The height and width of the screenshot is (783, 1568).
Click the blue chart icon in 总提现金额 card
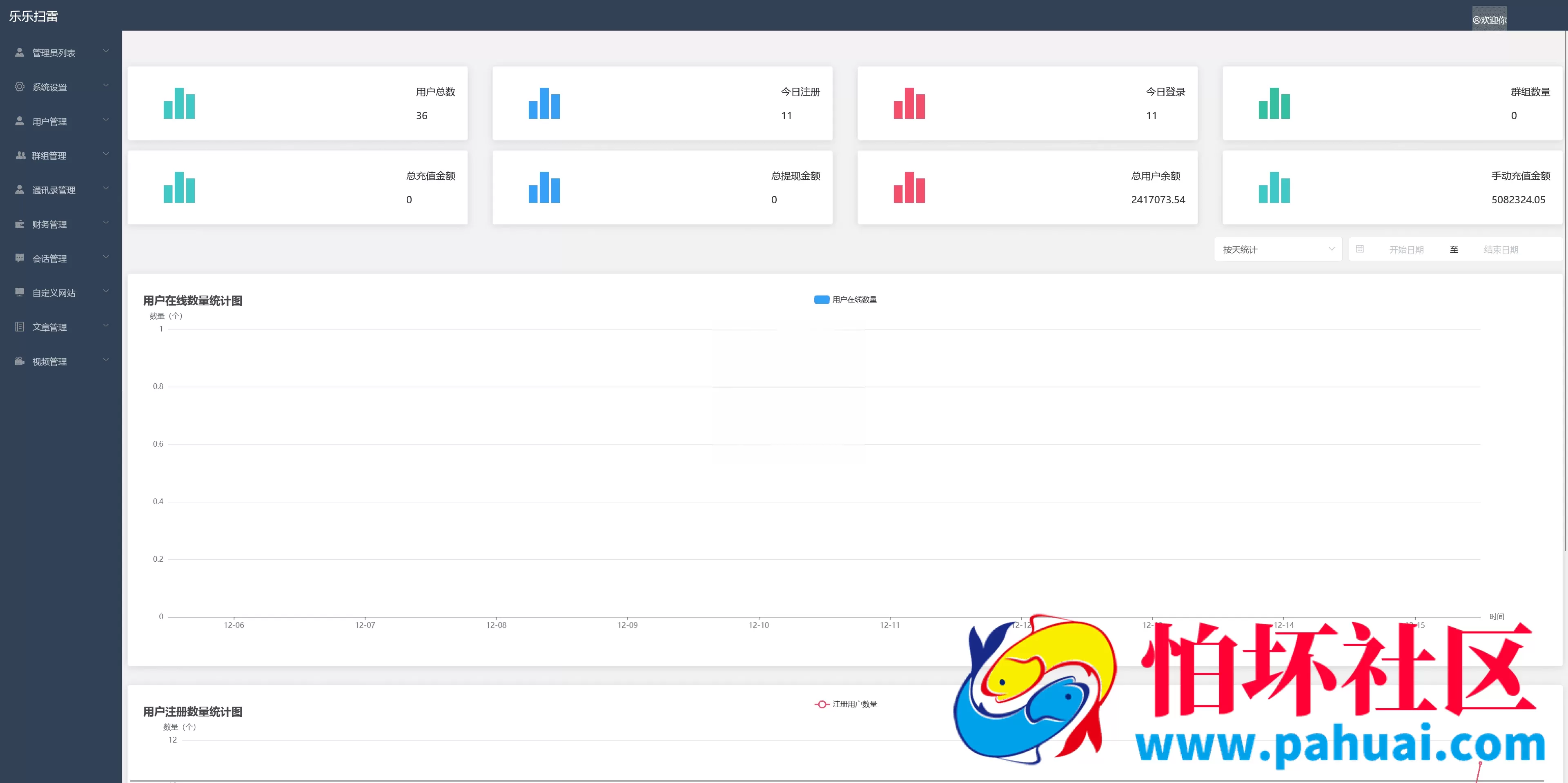tap(544, 187)
